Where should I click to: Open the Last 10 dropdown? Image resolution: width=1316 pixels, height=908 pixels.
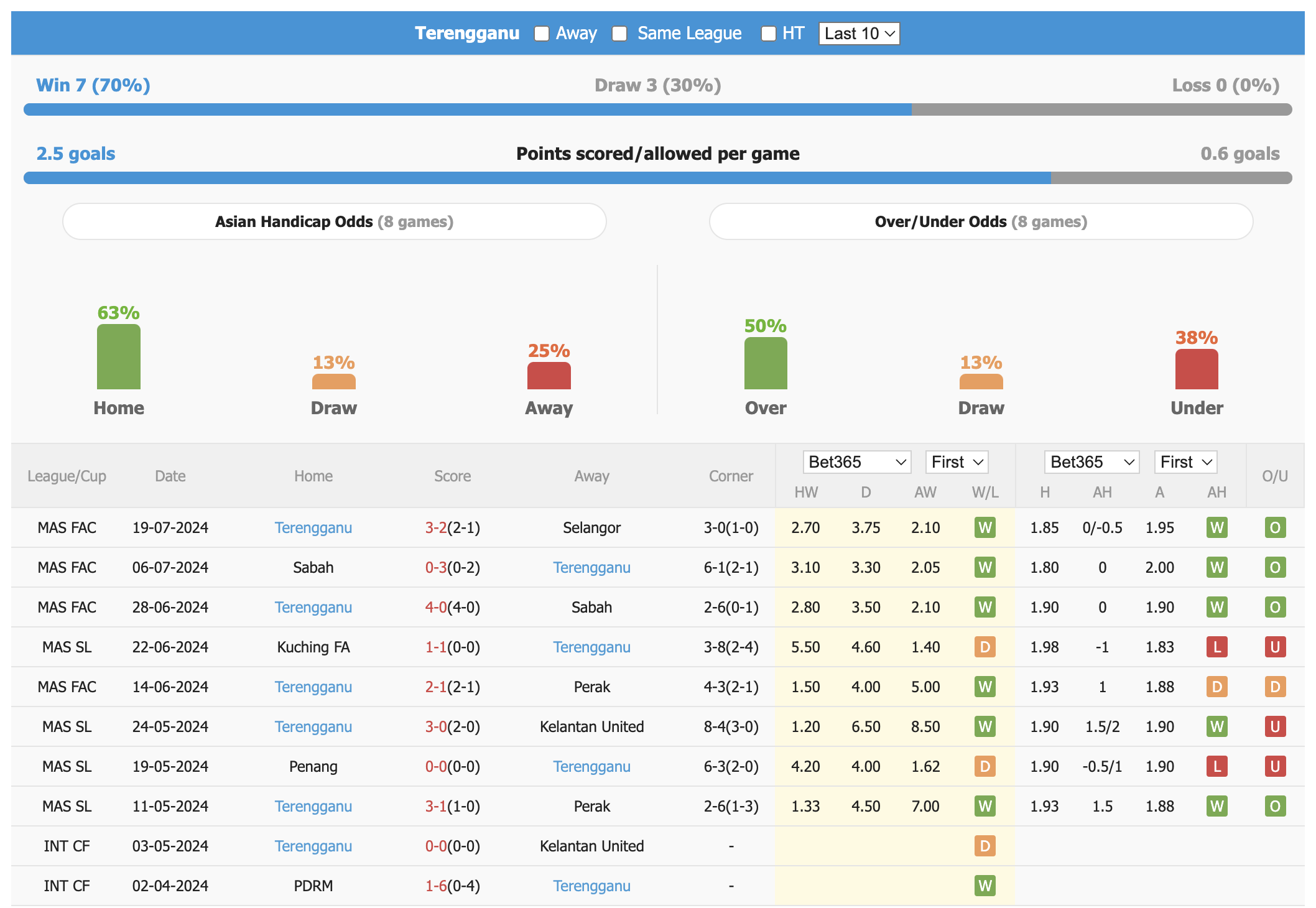(x=859, y=34)
